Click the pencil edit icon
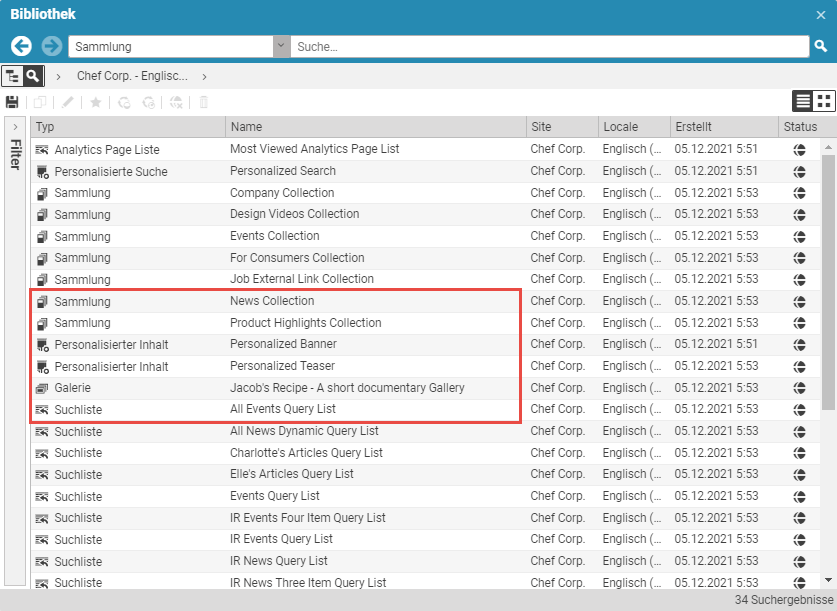The width and height of the screenshot is (837, 611). pos(68,102)
